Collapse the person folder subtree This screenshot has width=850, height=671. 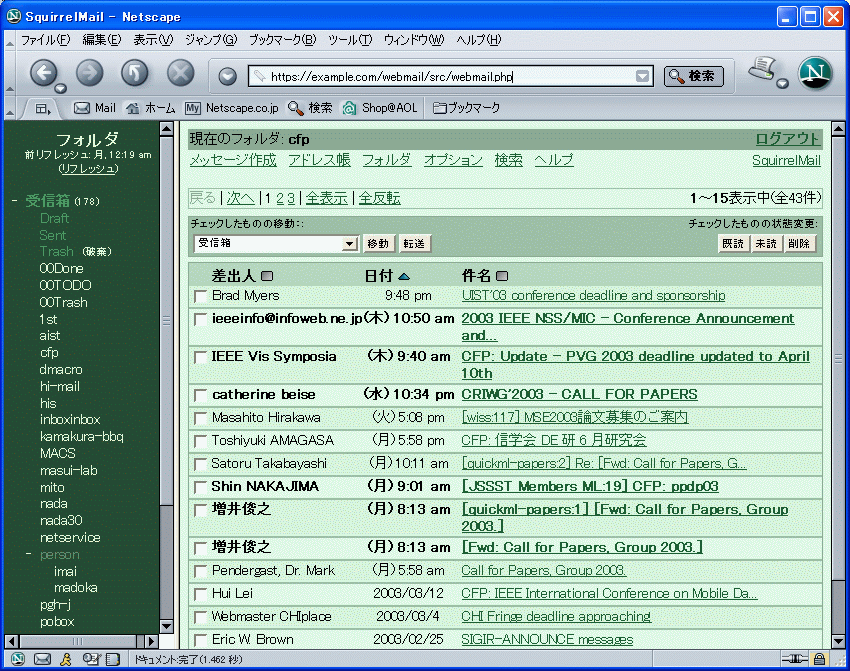[x=29, y=554]
